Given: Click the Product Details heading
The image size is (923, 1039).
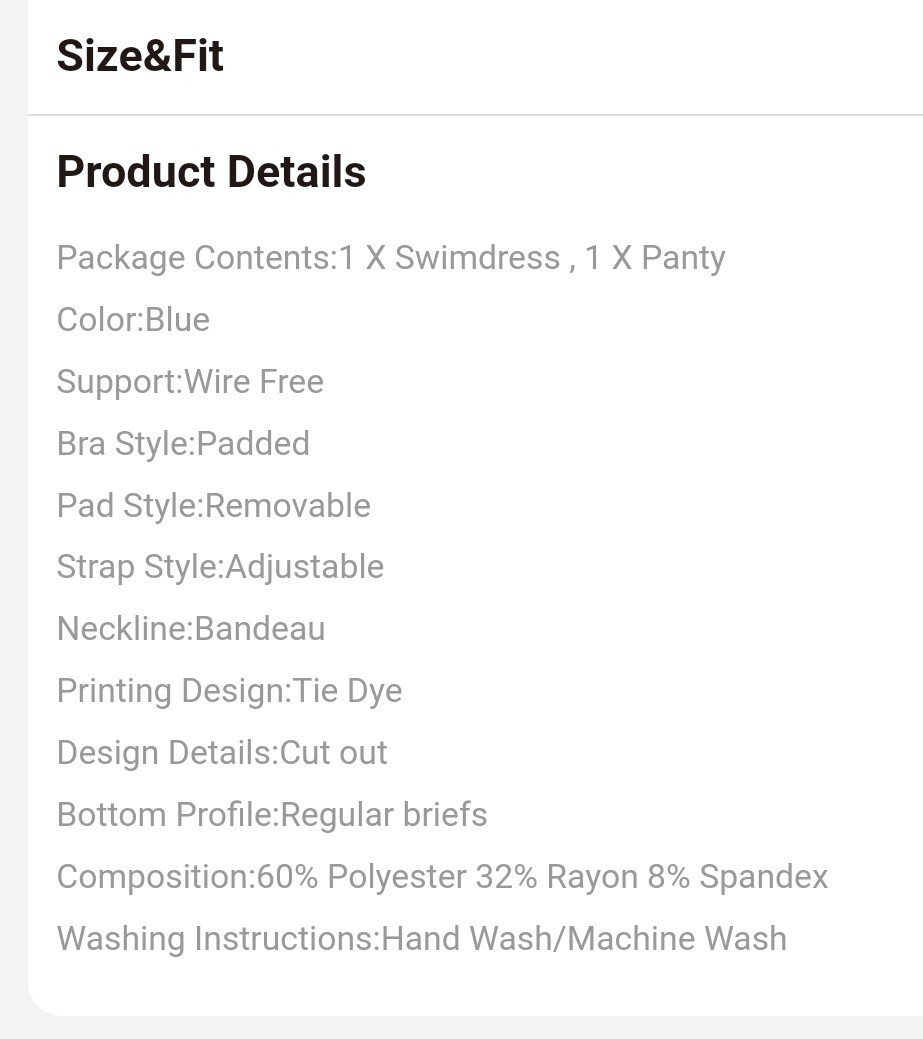Looking at the screenshot, I should point(211,172).
